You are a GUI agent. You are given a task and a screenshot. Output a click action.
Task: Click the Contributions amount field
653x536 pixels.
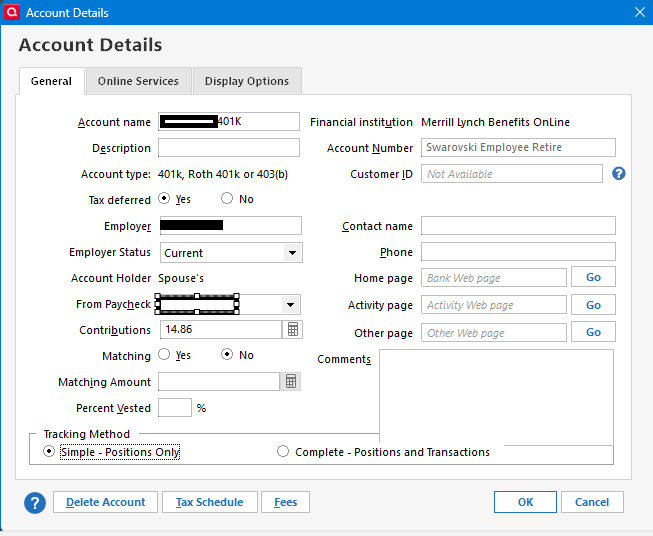point(221,329)
